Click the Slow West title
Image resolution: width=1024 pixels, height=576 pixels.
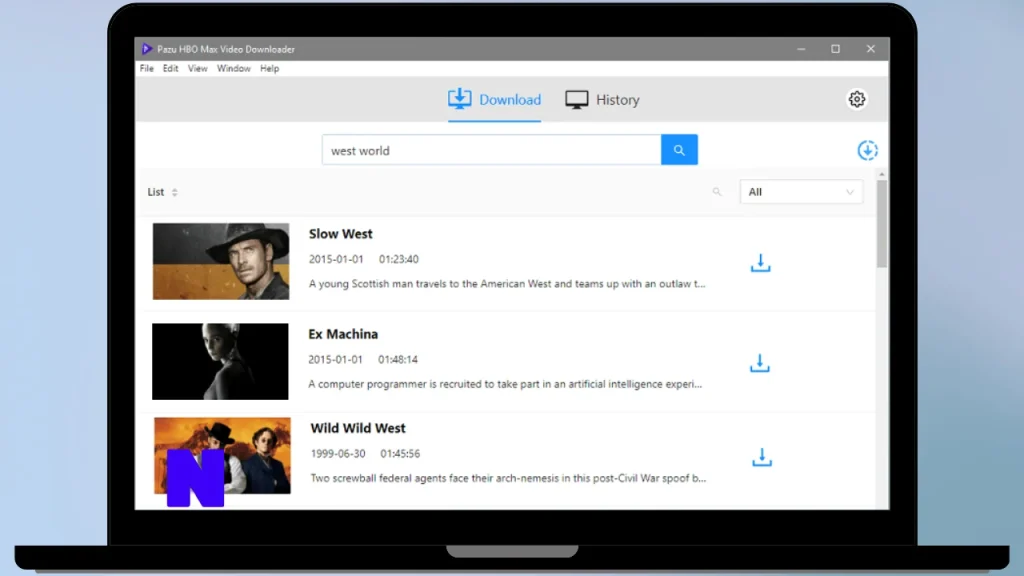340,234
